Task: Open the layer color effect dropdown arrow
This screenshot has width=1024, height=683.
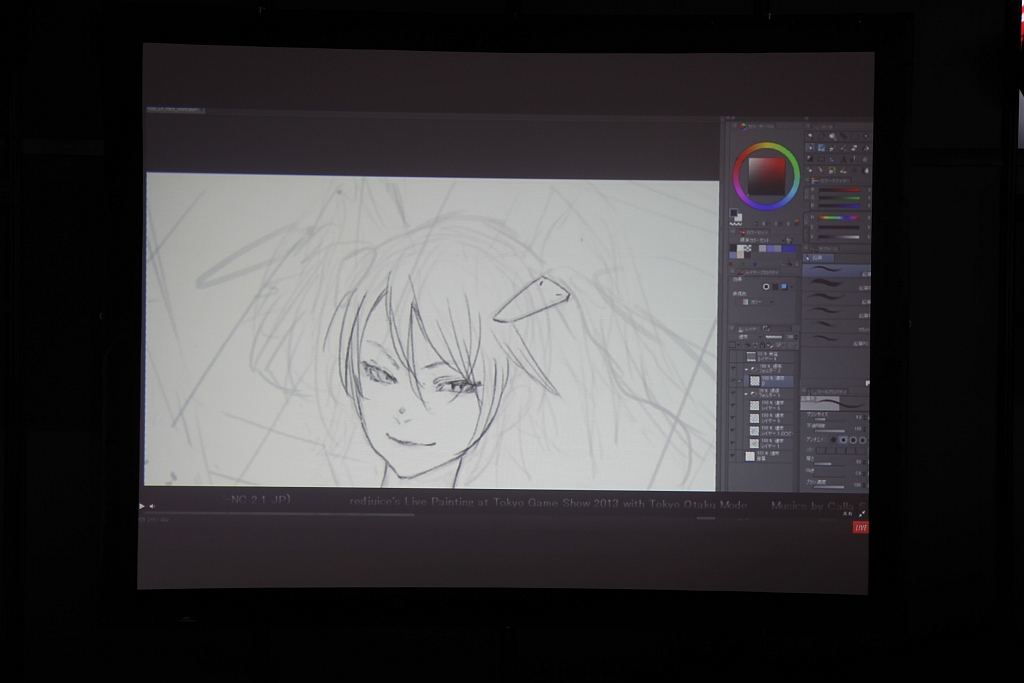Action: [792, 287]
